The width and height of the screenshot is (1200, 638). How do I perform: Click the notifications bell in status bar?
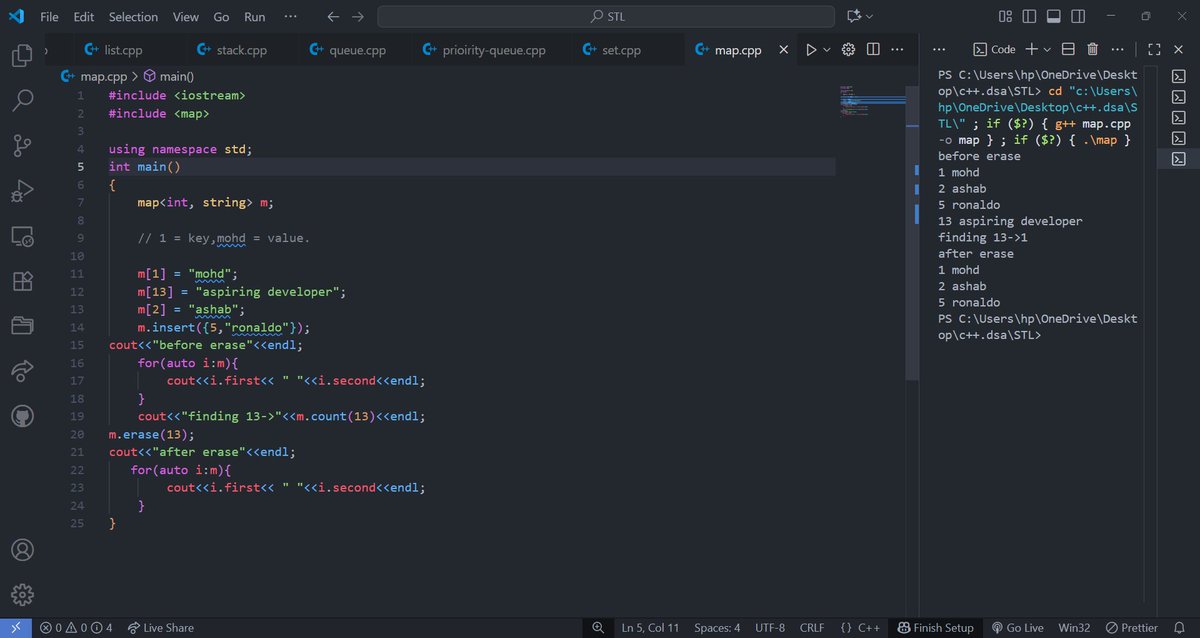[1179, 627]
